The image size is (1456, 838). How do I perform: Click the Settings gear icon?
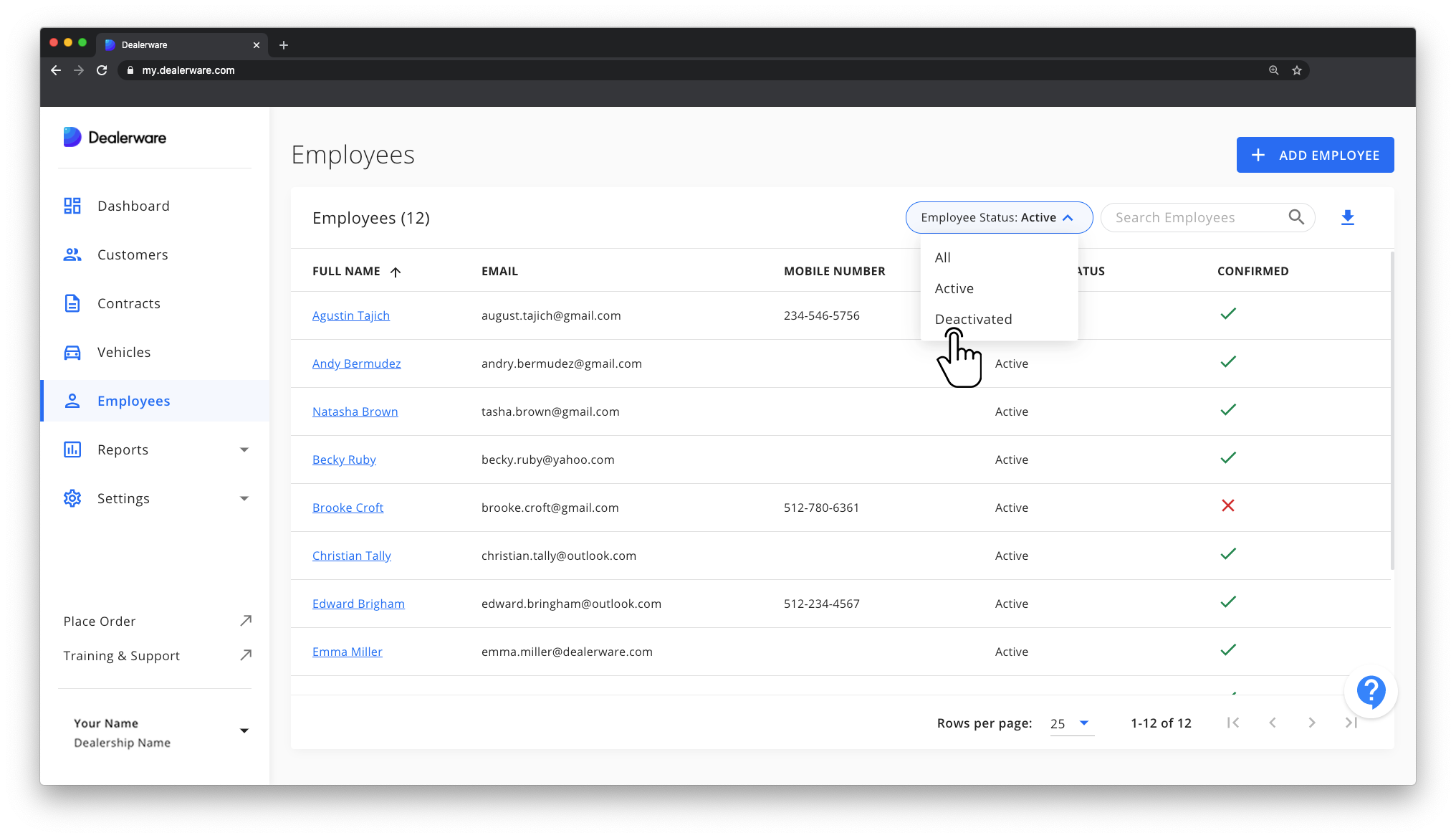point(72,499)
